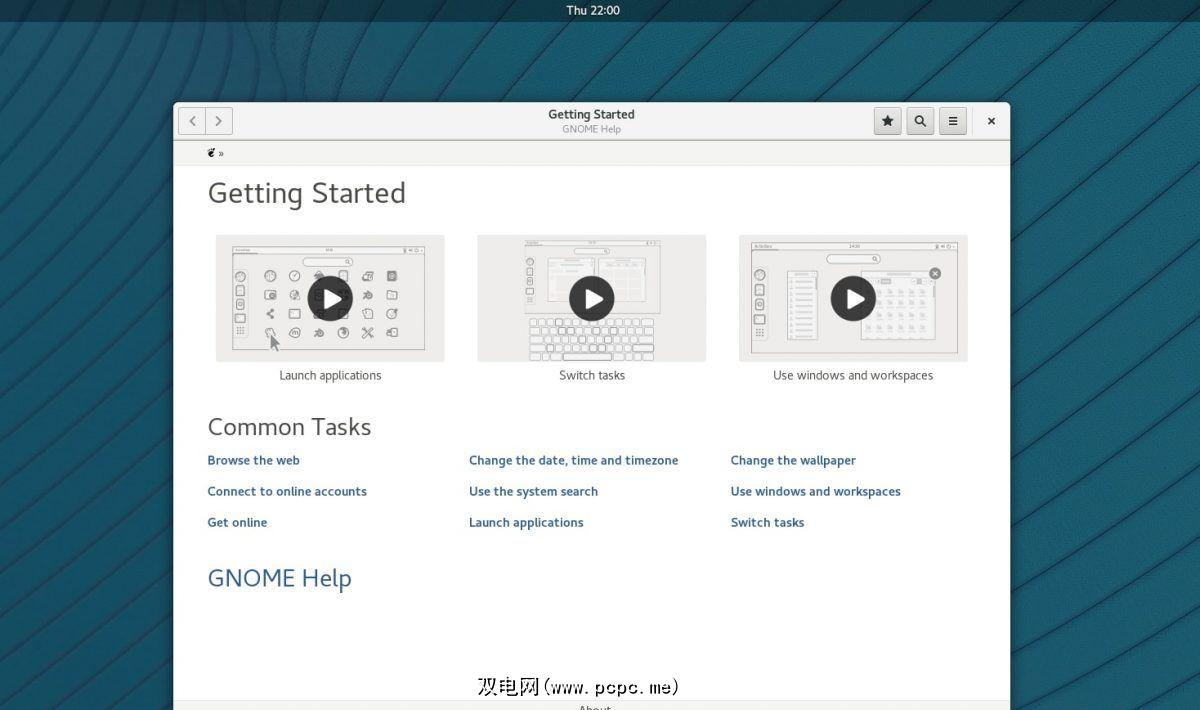Click the GNOME foot breadcrumb icon
This screenshot has height=710, width=1200.
(x=211, y=153)
